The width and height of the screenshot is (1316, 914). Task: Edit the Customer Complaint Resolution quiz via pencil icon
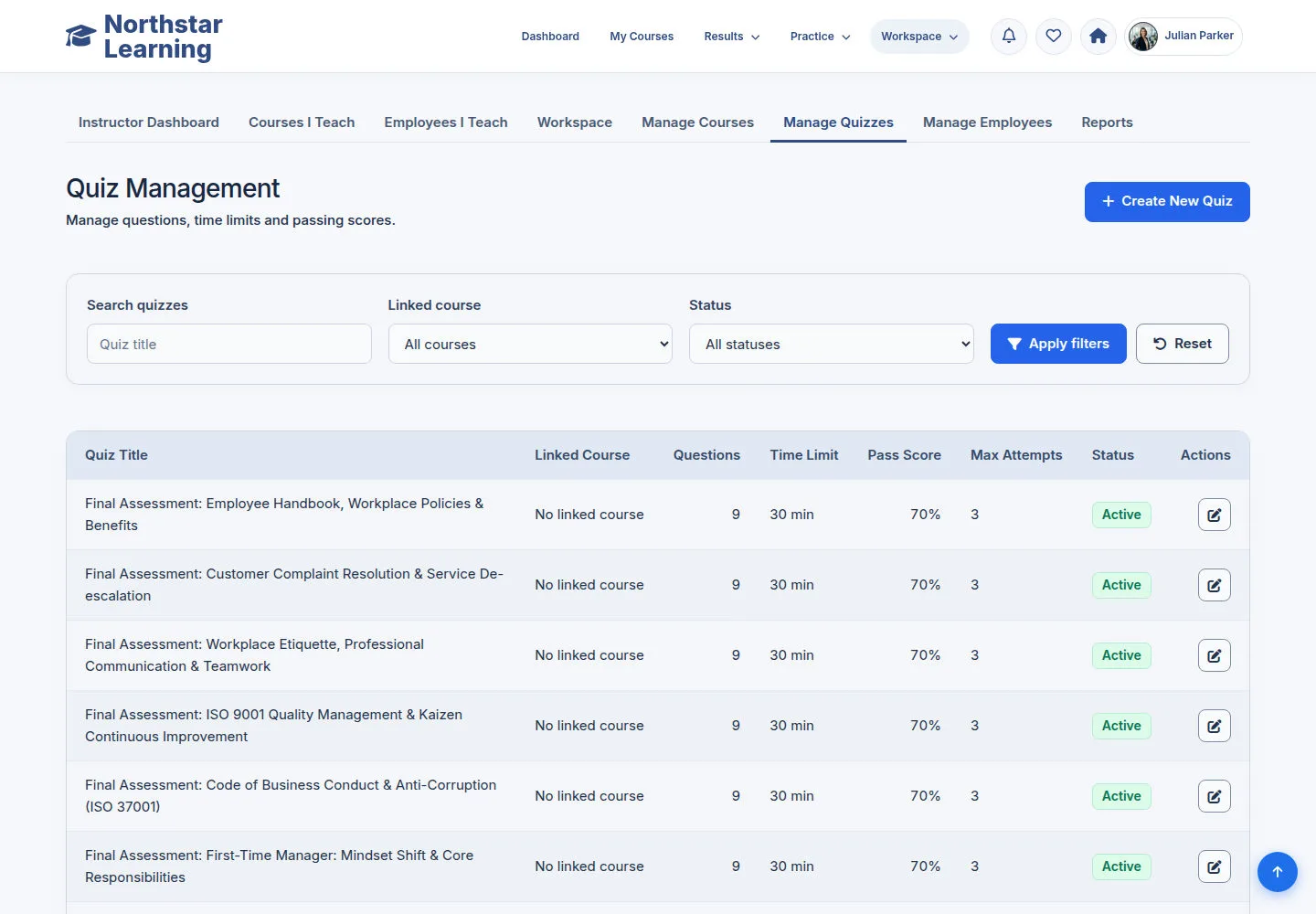tap(1215, 585)
